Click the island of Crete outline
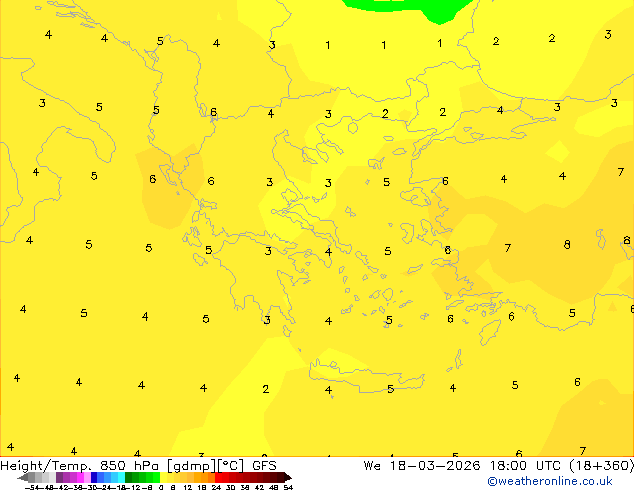The height and width of the screenshot is (490, 634). [366, 376]
